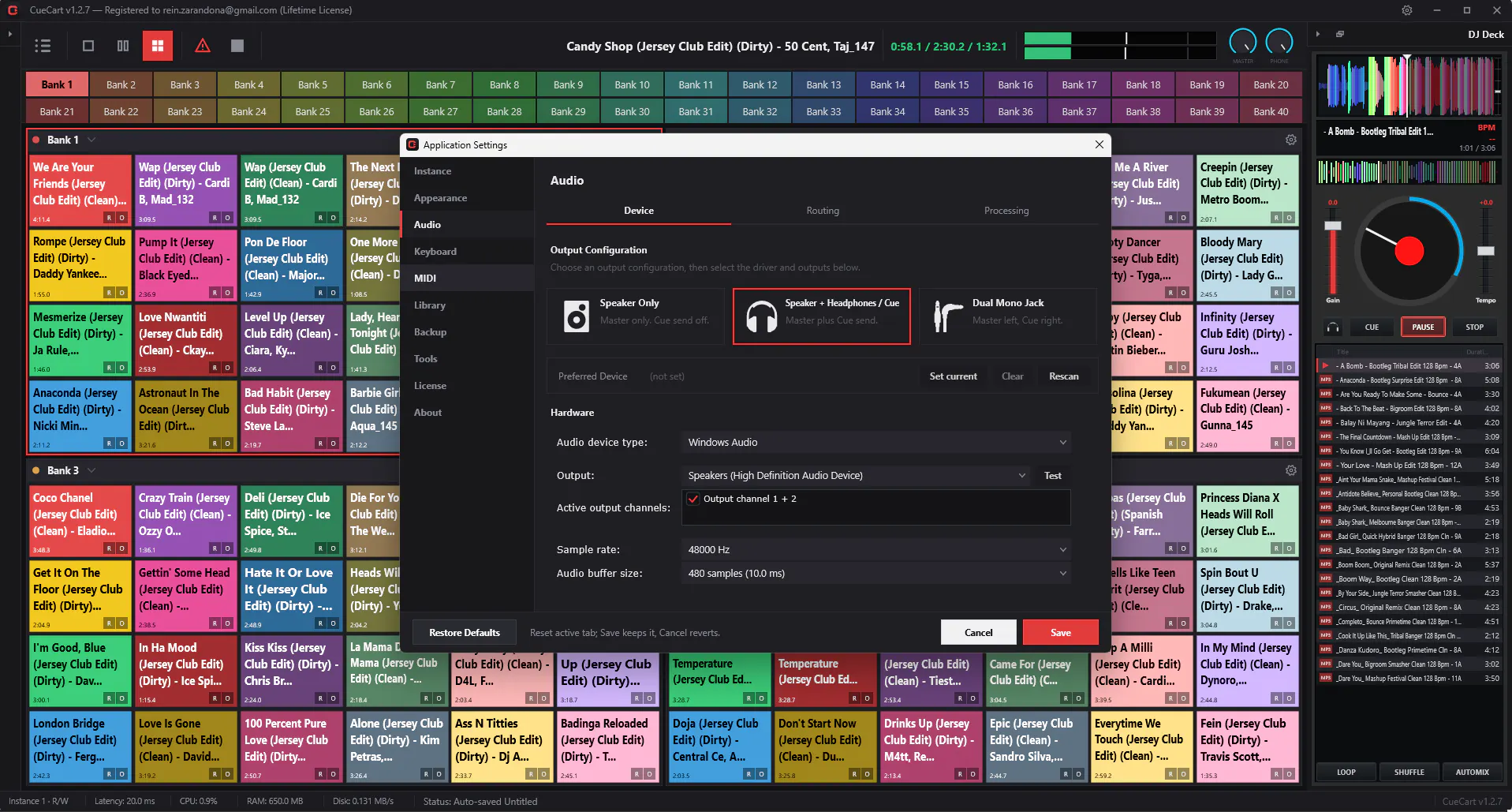The image size is (1512, 812).
Task: Adjust the Master volume knob
Action: [x=1242, y=43]
